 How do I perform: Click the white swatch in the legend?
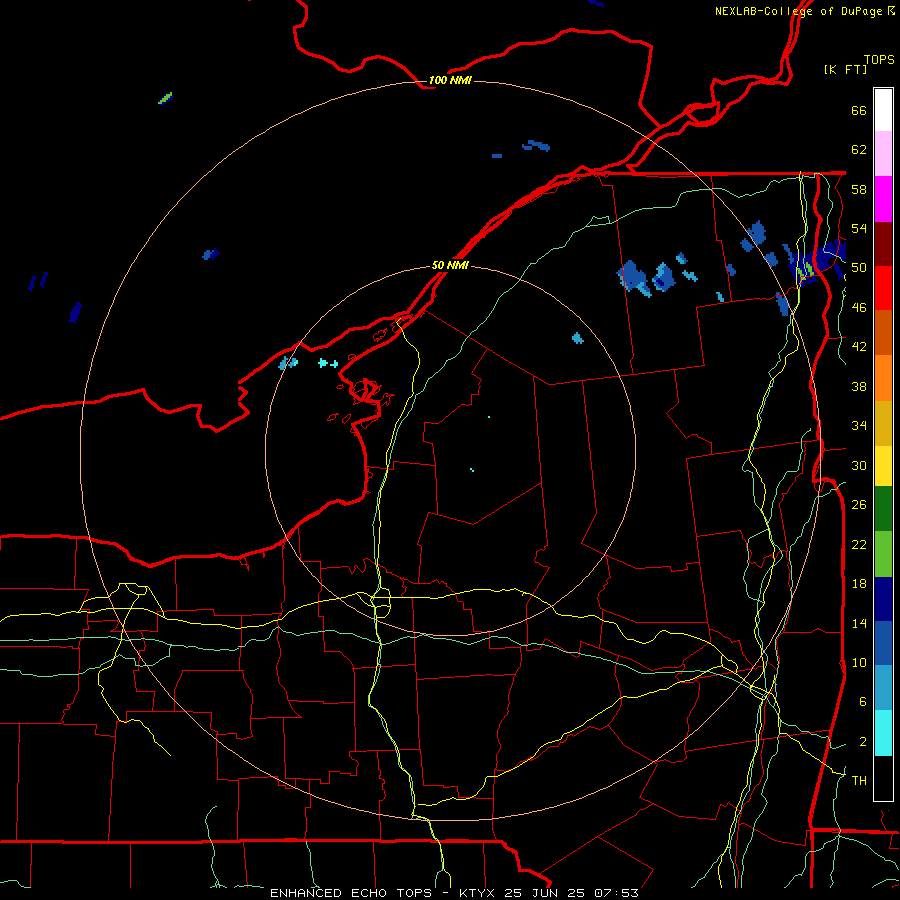coord(883,110)
